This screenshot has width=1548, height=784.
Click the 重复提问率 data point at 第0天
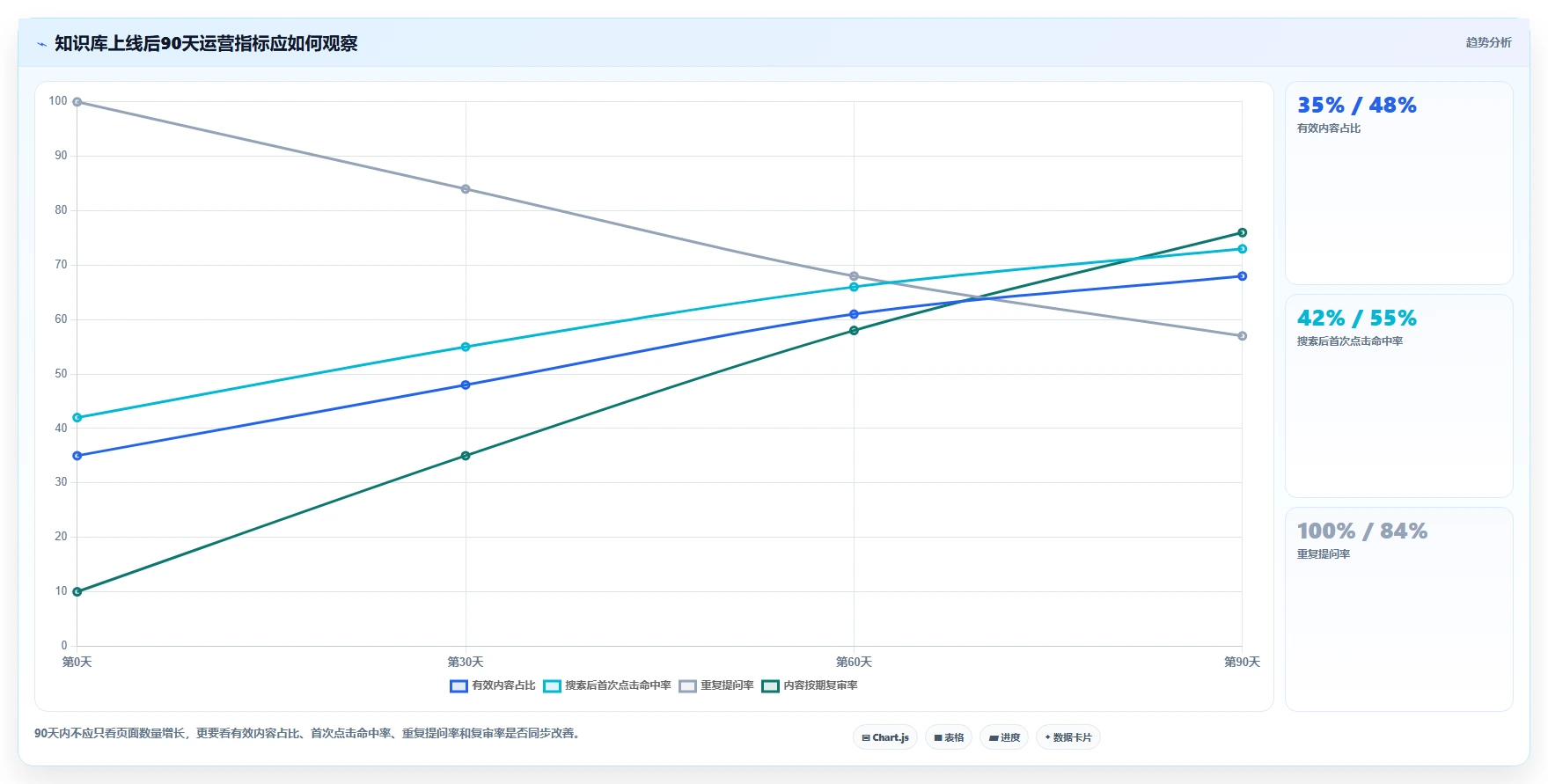point(77,102)
